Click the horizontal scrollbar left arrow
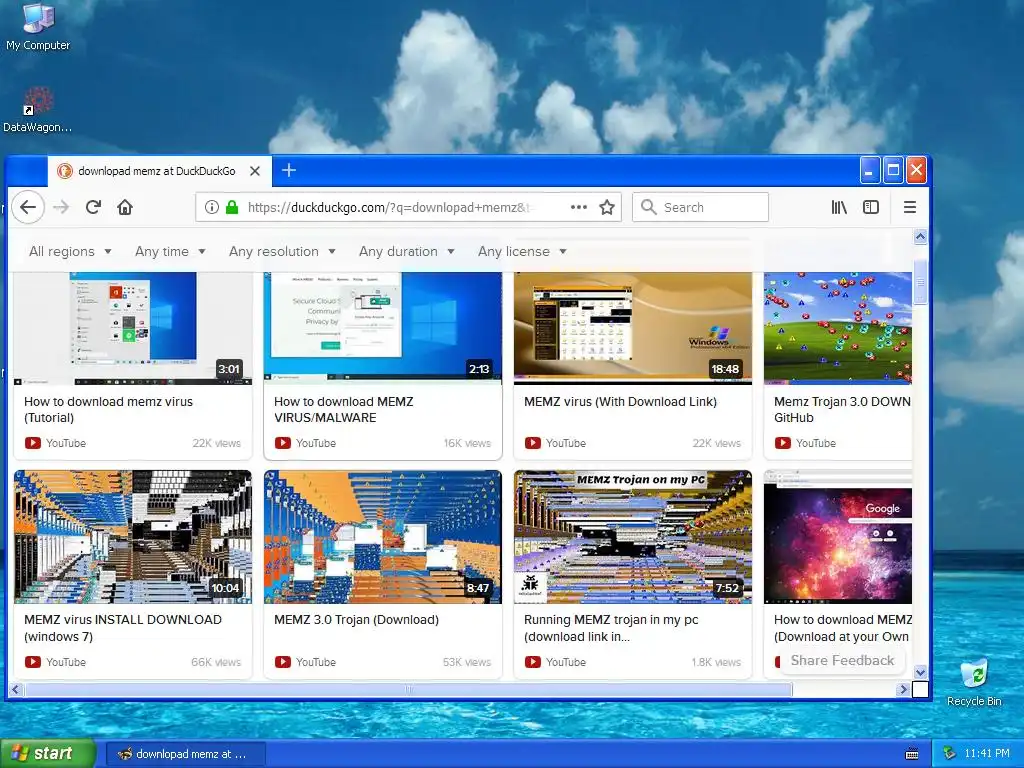Image resolution: width=1024 pixels, height=768 pixels. tap(16, 689)
